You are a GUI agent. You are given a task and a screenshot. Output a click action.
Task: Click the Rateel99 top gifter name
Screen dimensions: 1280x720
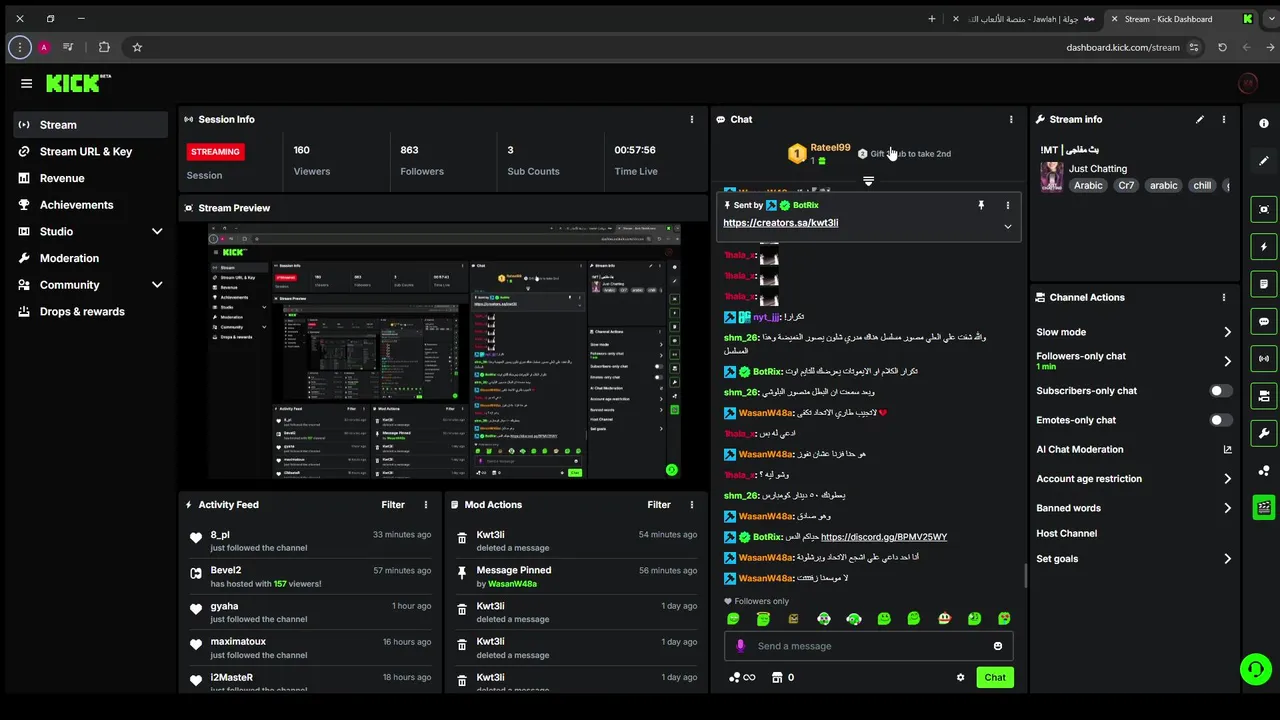click(830, 147)
